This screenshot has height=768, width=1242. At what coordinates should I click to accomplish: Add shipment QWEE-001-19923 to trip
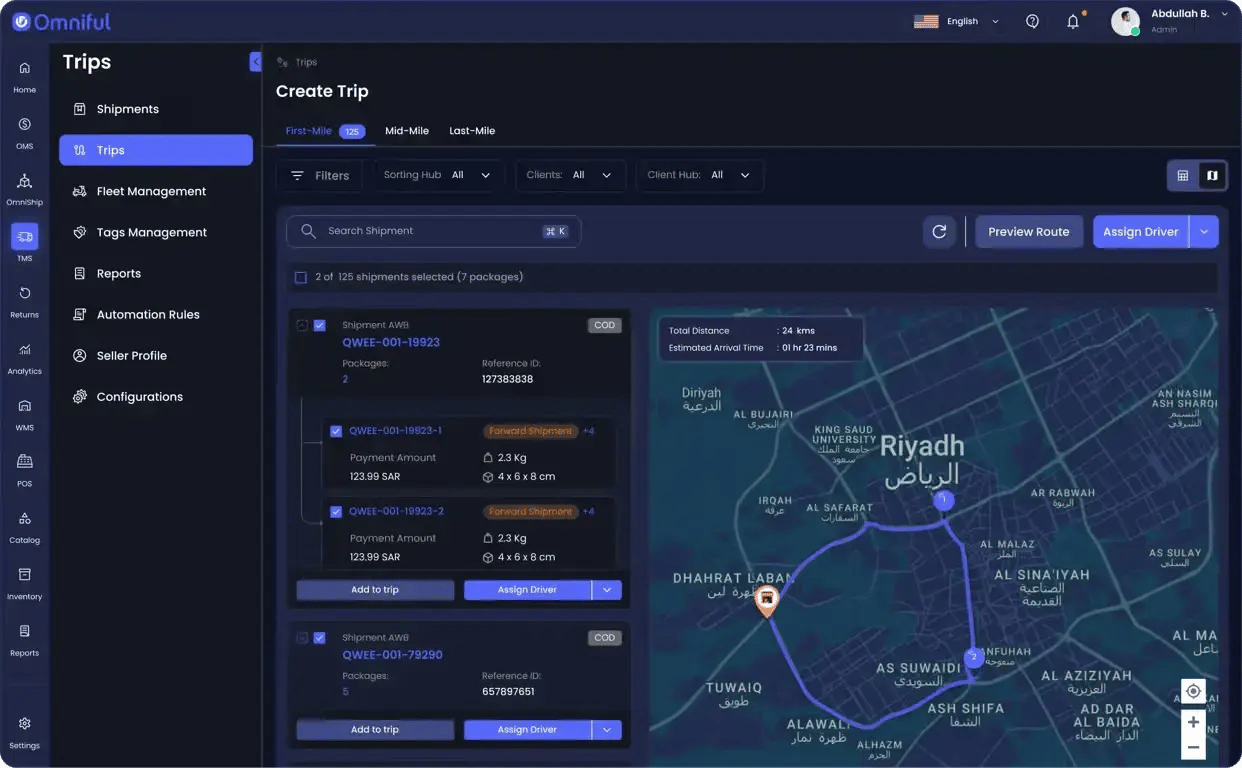pyautogui.click(x=375, y=590)
